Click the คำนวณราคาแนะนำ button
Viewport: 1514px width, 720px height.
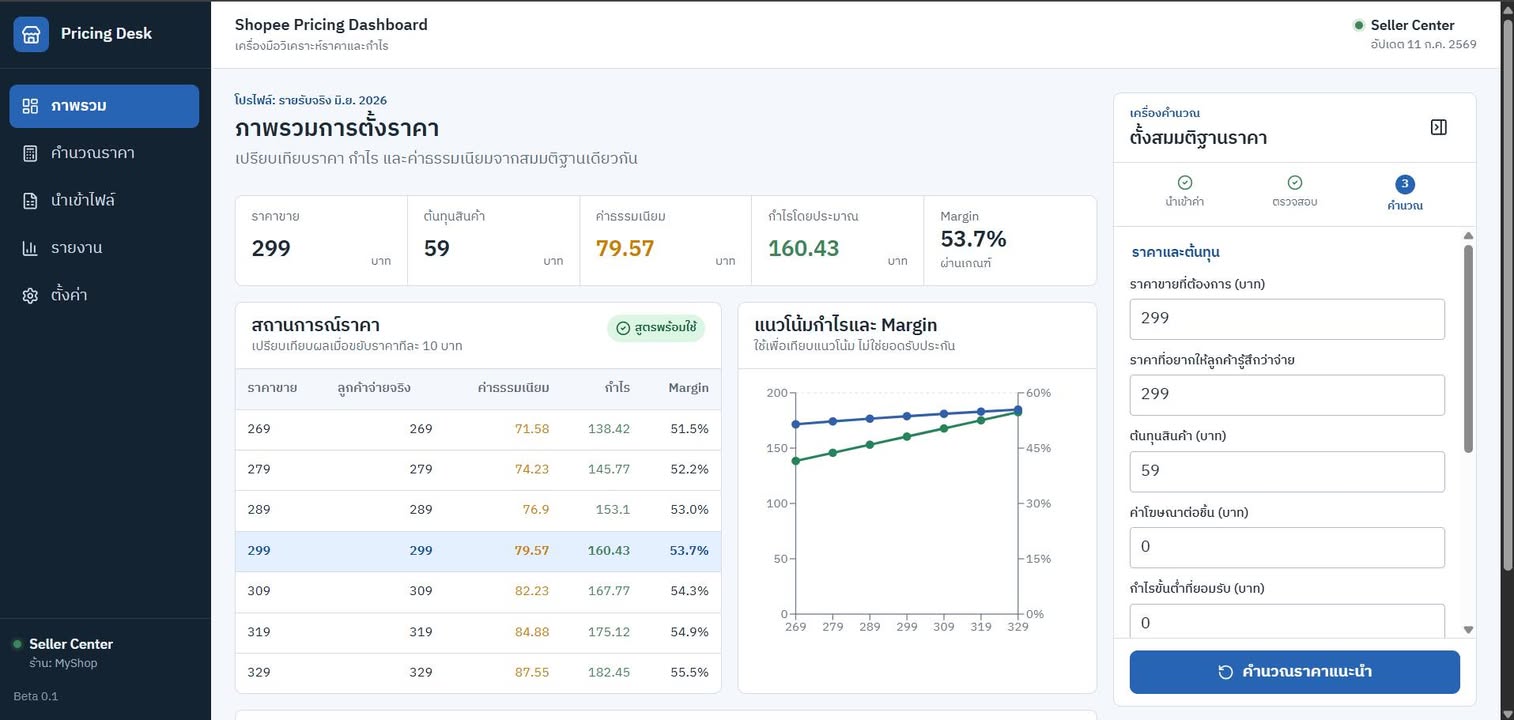(1295, 672)
